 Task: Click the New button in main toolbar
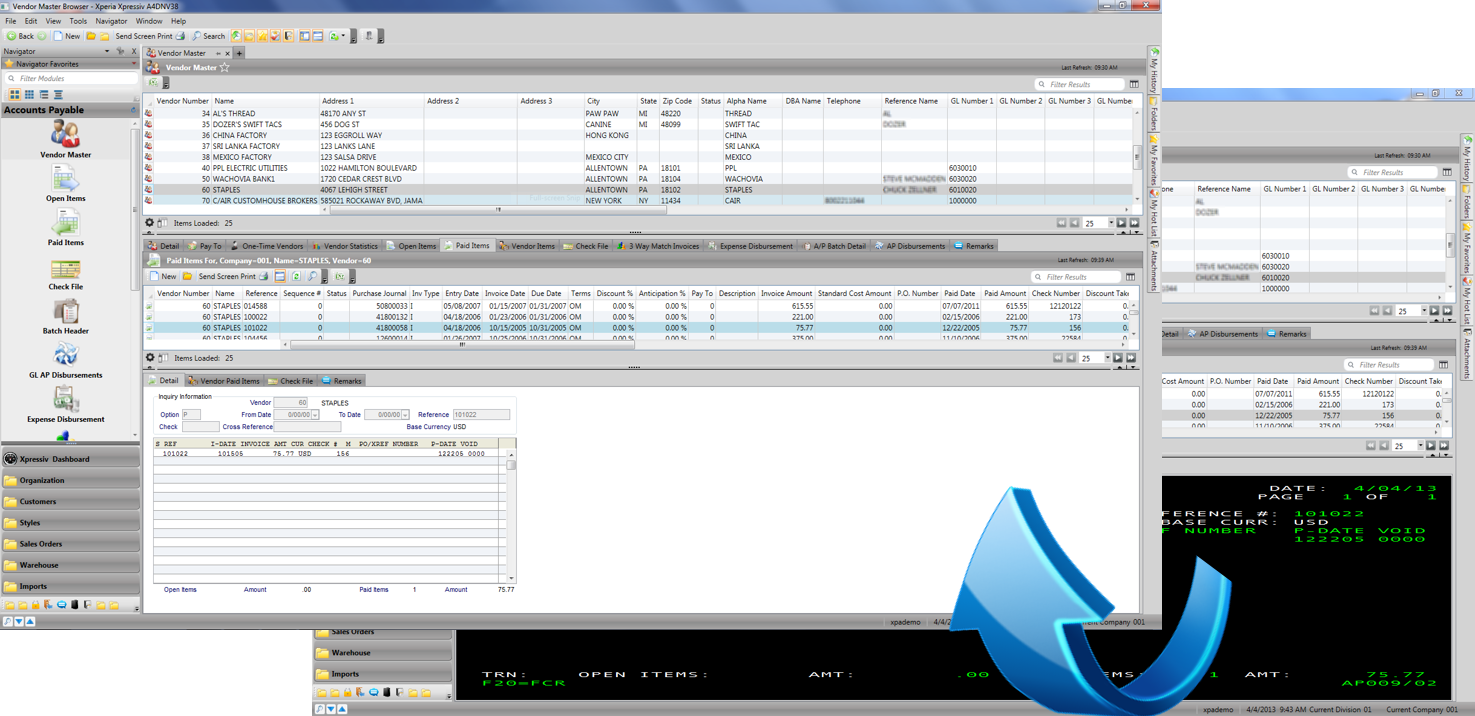click(x=66, y=36)
